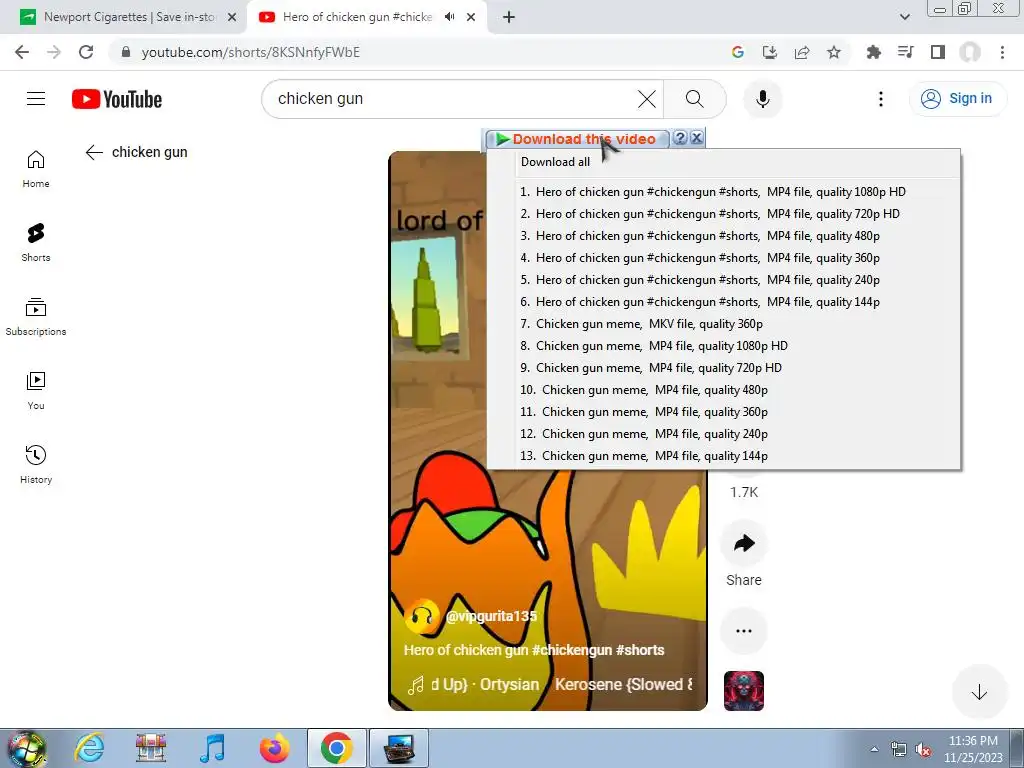This screenshot has width=1024, height=768.
Task: Open YouTube settings three-dot menu
Action: click(880, 99)
